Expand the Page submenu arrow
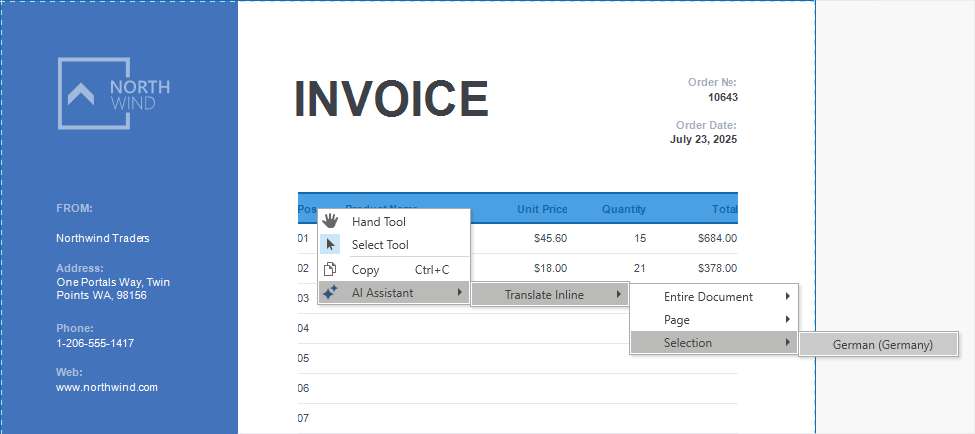Viewport: 975px width, 434px height. pos(787,320)
